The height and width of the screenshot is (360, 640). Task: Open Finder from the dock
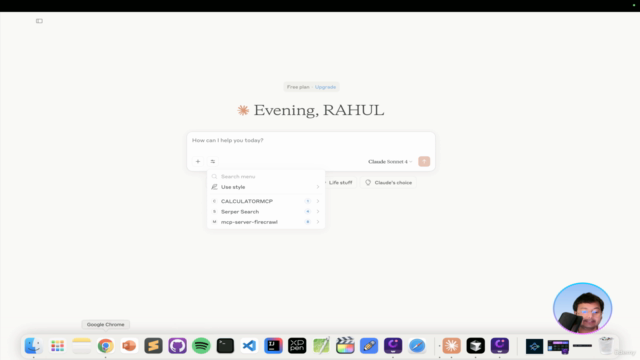tap(33, 346)
